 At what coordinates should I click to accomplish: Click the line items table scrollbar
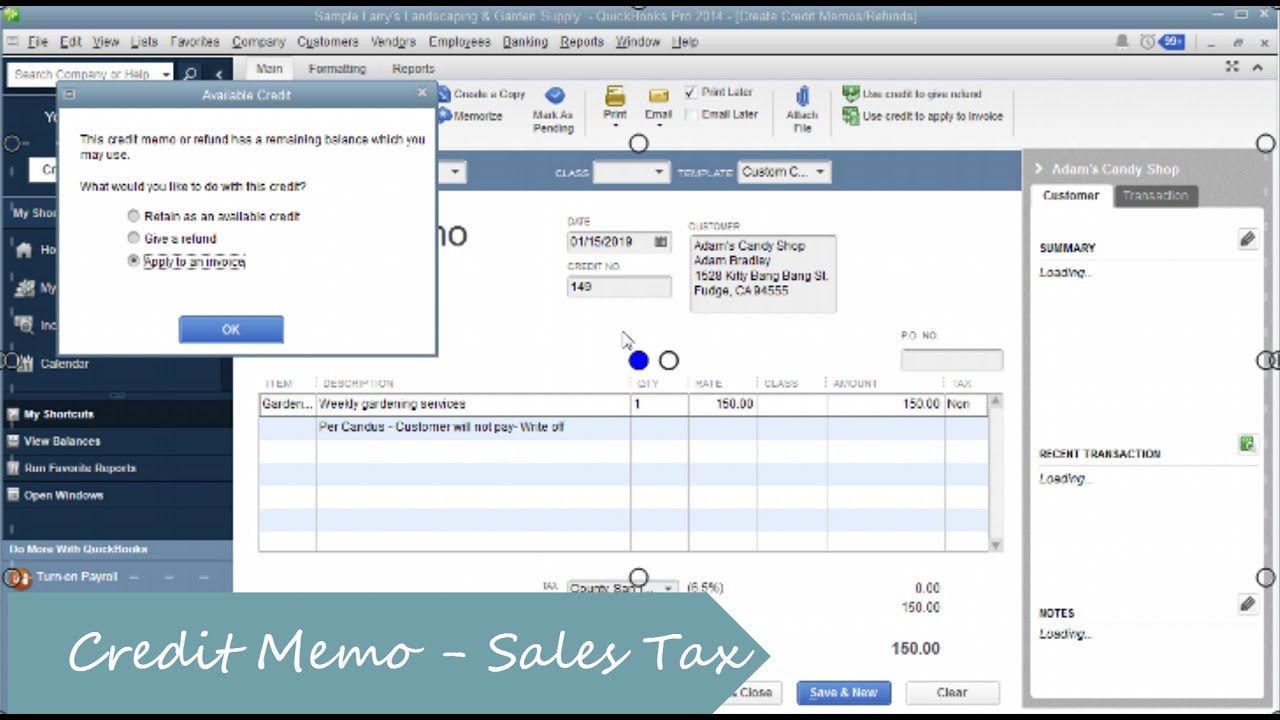pyautogui.click(x=995, y=472)
